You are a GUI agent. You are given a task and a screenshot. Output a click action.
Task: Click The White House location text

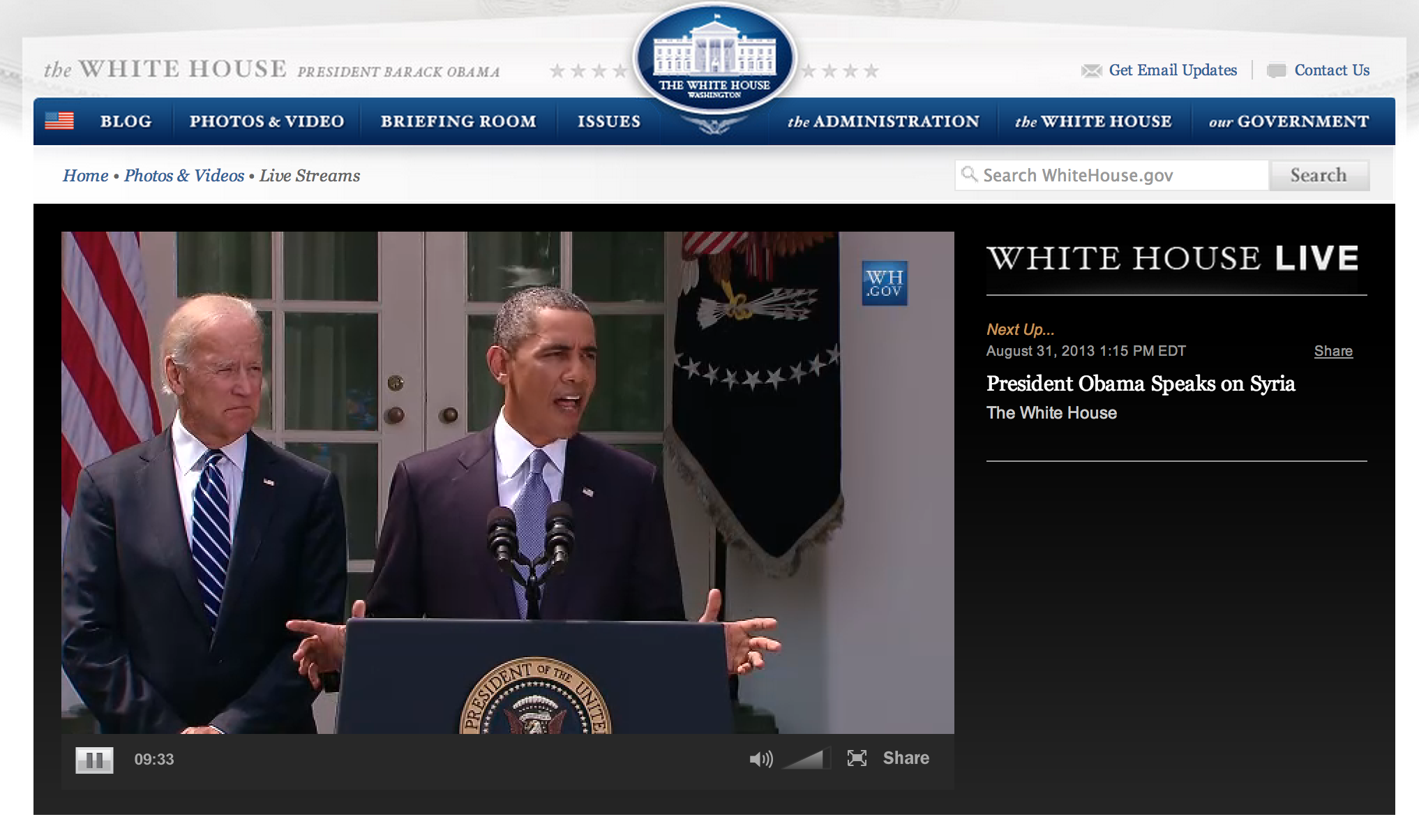tap(1051, 413)
